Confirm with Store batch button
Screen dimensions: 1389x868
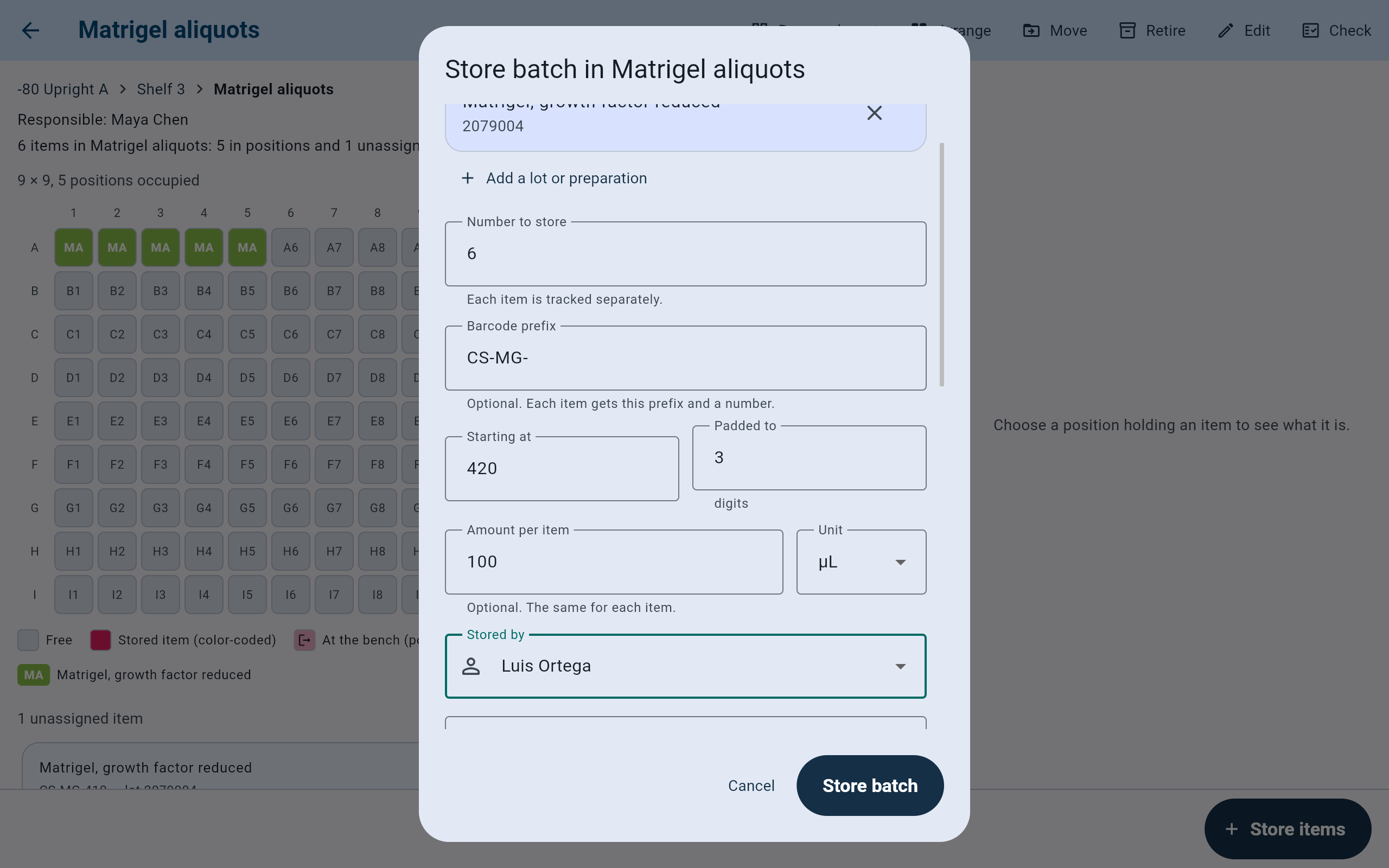coord(870,786)
